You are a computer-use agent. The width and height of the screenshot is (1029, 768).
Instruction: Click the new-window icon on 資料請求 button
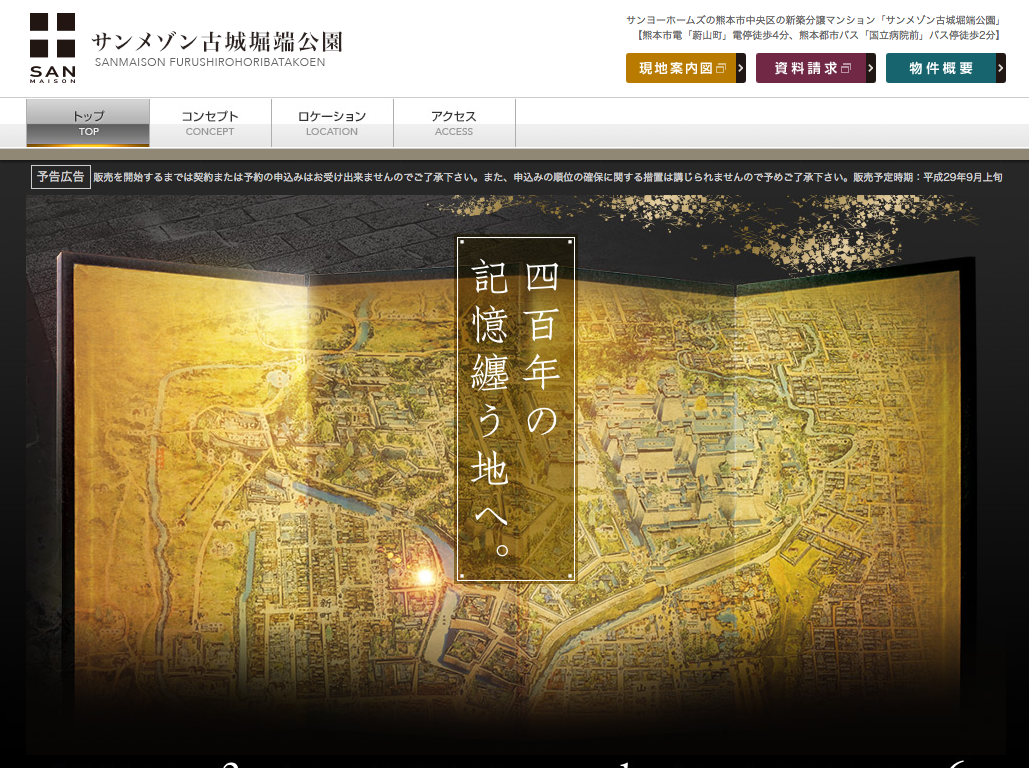pyautogui.click(x=846, y=69)
